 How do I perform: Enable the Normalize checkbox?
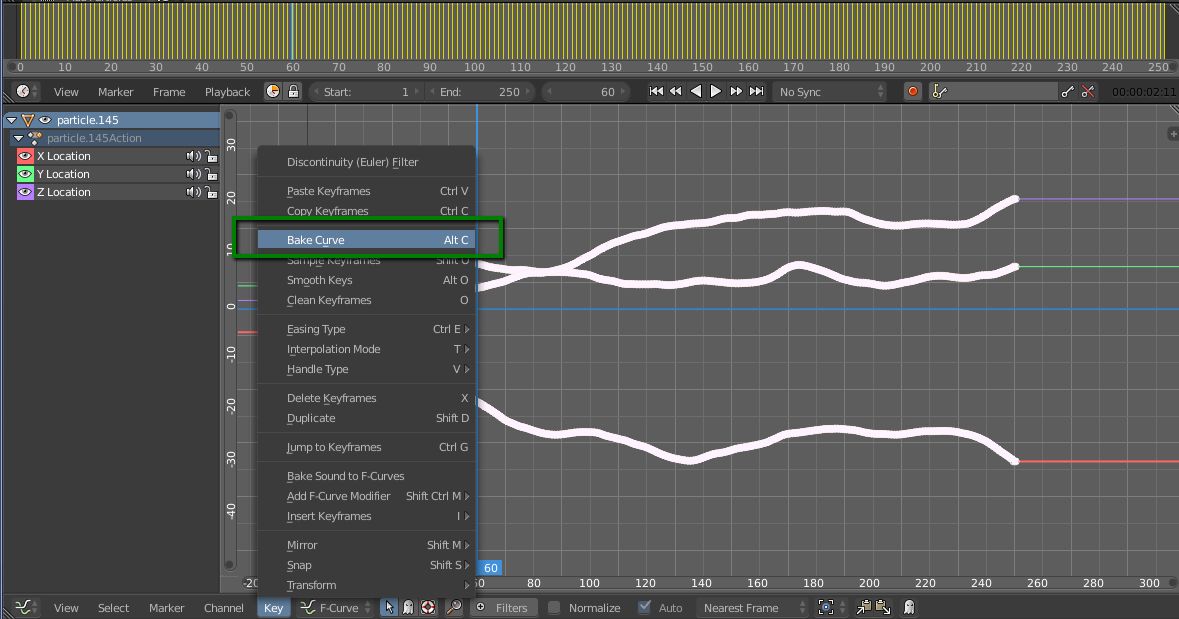coord(554,607)
